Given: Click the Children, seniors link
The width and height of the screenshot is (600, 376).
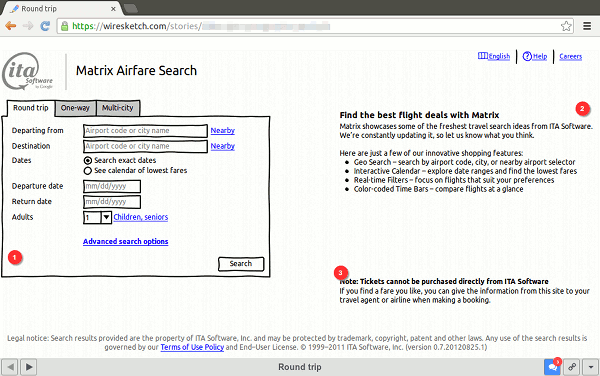Looking at the screenshot, I should click(x=140, y=217).
